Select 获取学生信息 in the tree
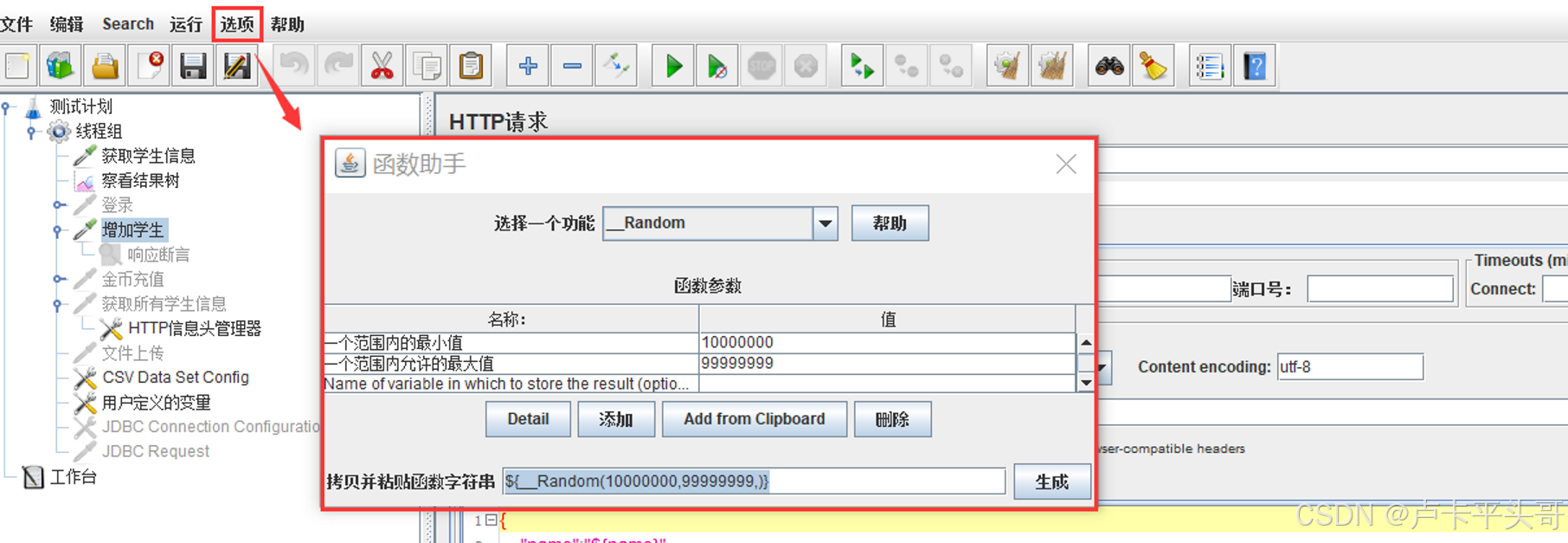This screenshot has width=1568, height=543. click(148, 156)
